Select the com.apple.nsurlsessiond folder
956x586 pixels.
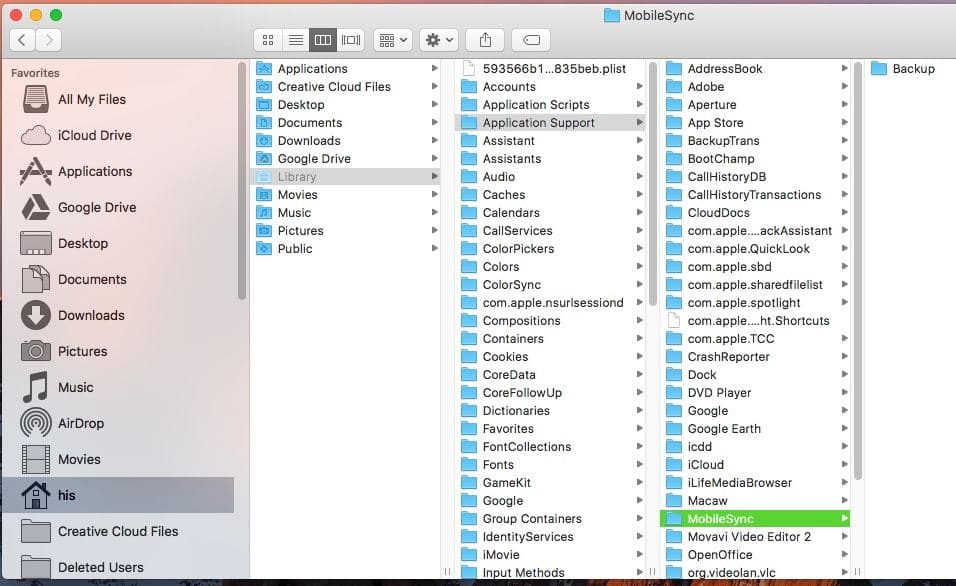pos(550,303)
